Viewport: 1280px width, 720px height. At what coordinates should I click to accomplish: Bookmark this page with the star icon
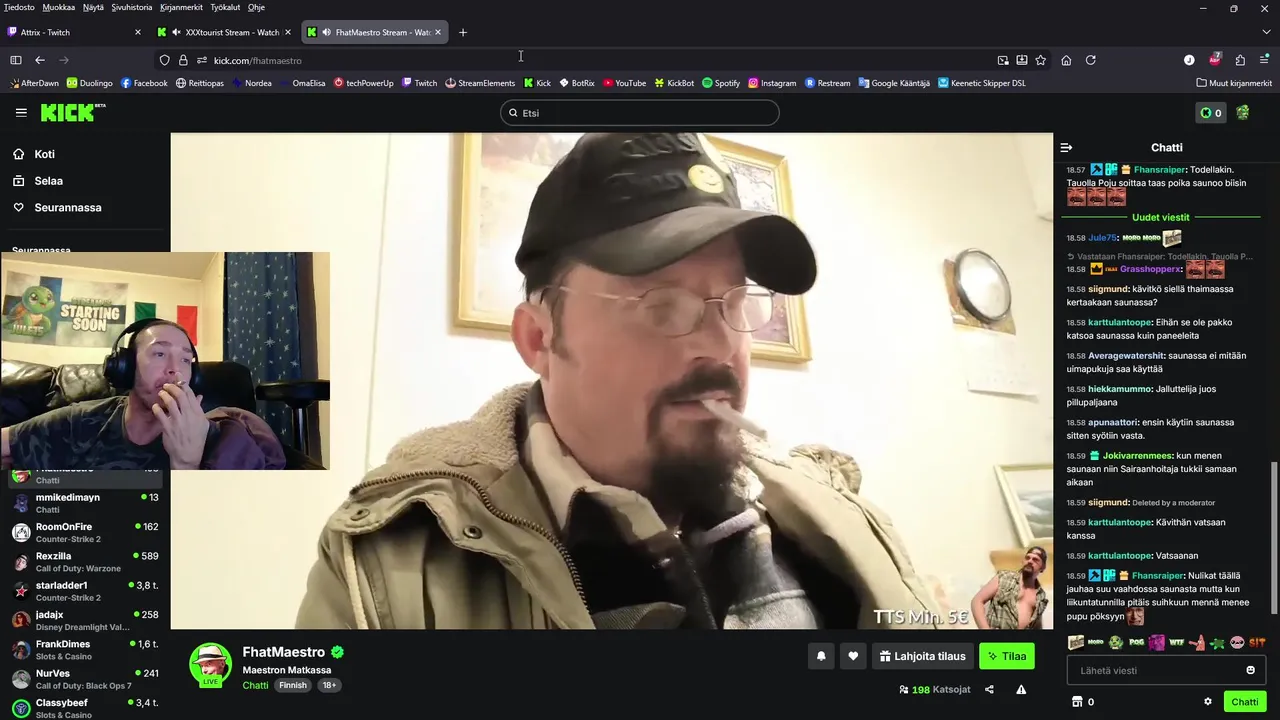(1041, 60)
